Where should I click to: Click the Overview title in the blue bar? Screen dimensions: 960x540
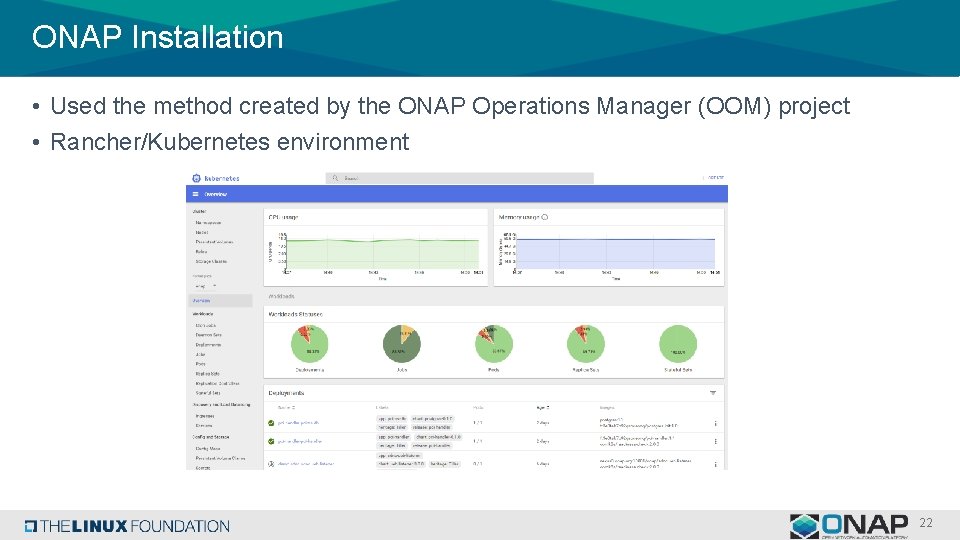point(216,194)
